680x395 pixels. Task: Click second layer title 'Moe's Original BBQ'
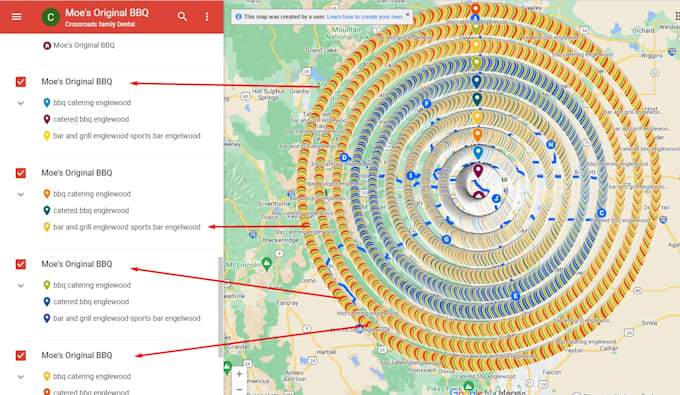coord(77,173)
